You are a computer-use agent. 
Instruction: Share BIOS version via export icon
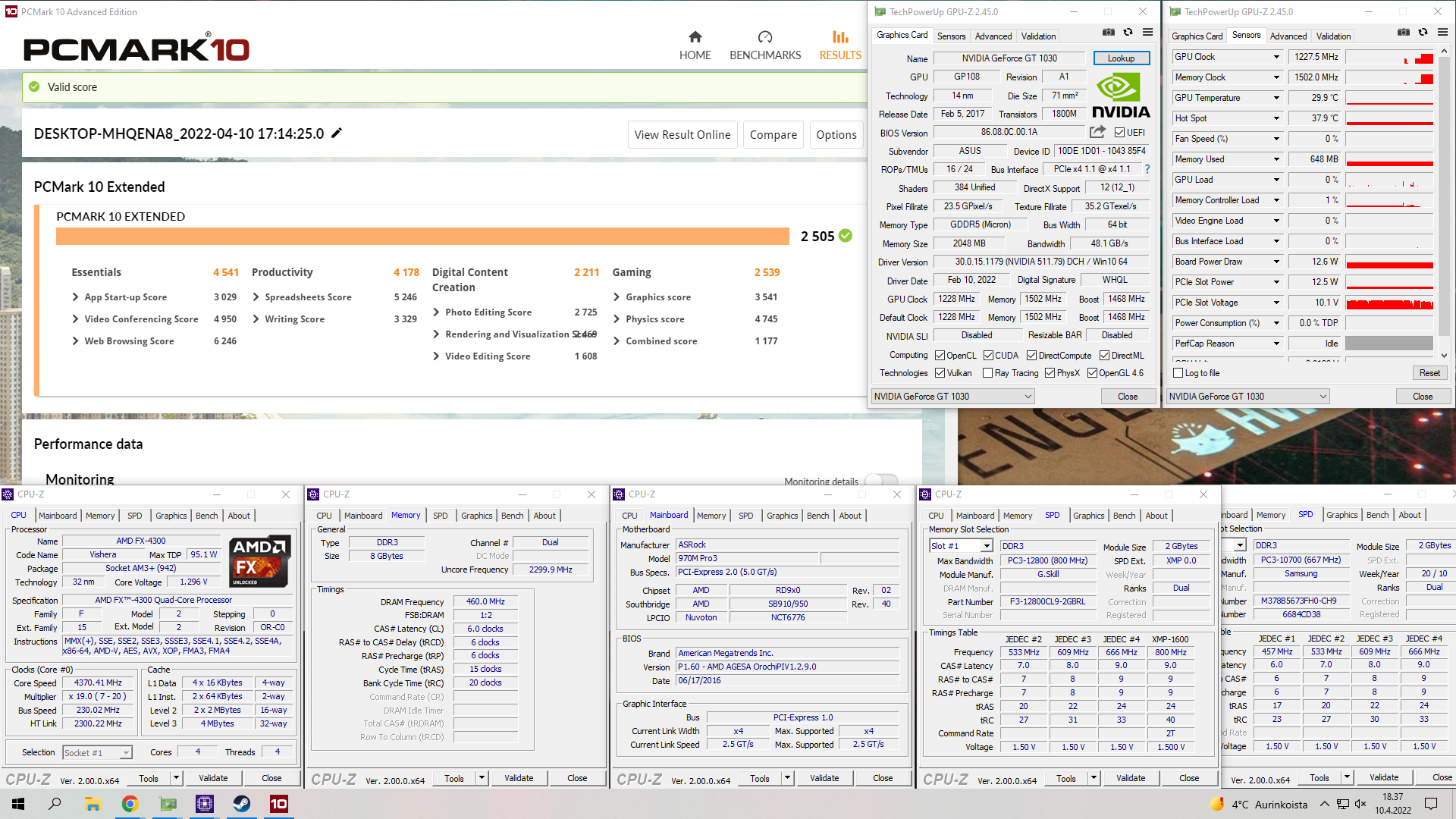[1097, 132]
